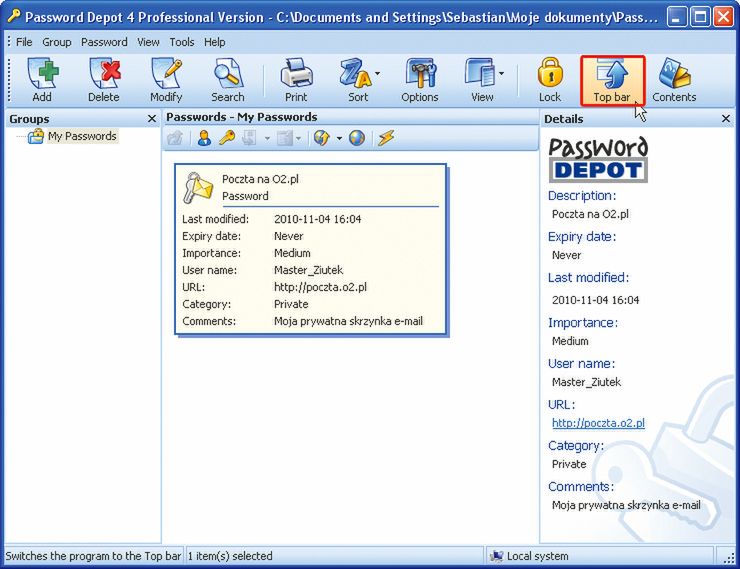740x569 pixels.
Task: Click the Local system computer icon
Action: coord(496,556)
